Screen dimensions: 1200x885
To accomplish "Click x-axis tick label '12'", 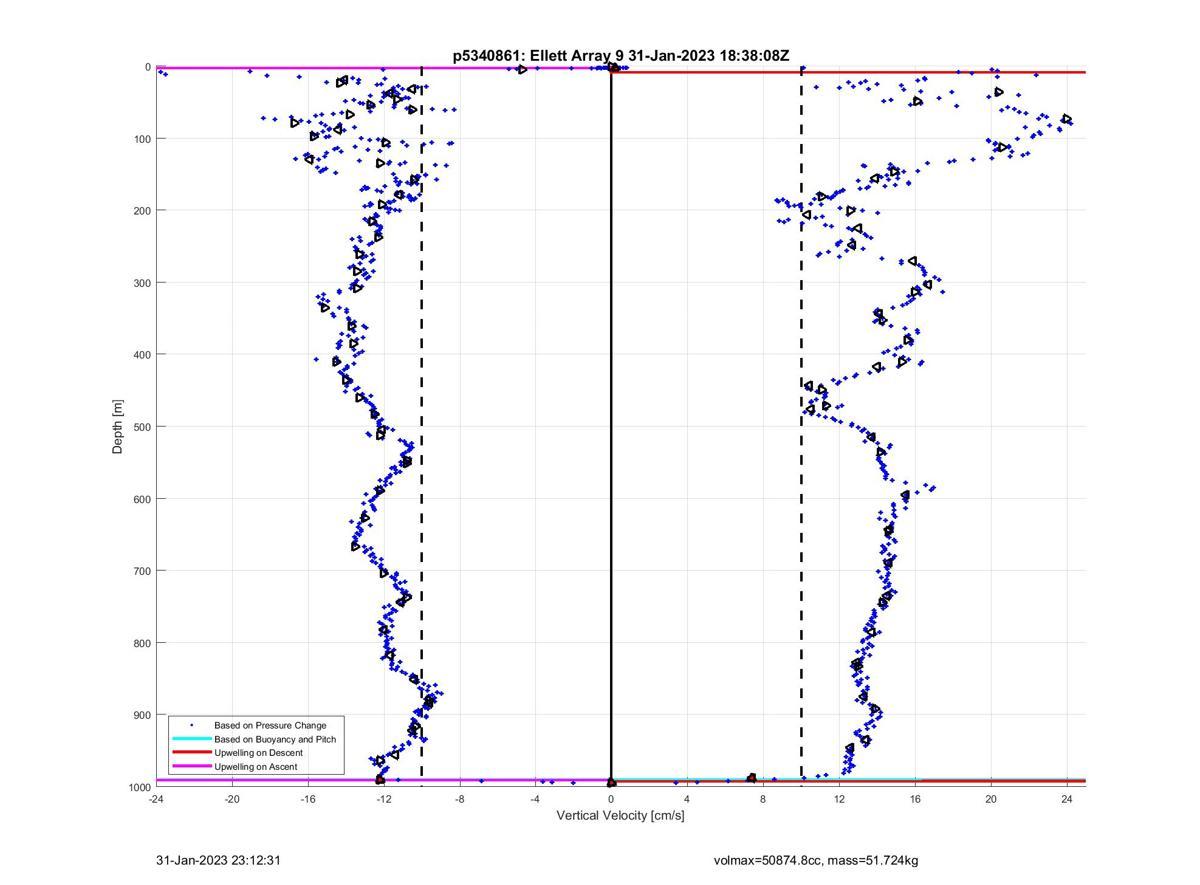I will click(839, 799).
